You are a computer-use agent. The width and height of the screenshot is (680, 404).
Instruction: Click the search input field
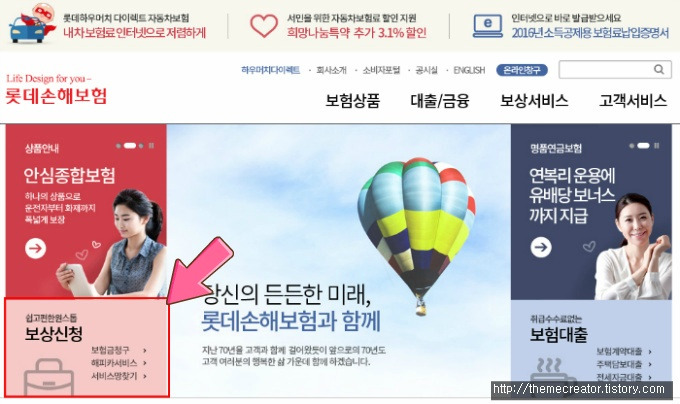606,69
